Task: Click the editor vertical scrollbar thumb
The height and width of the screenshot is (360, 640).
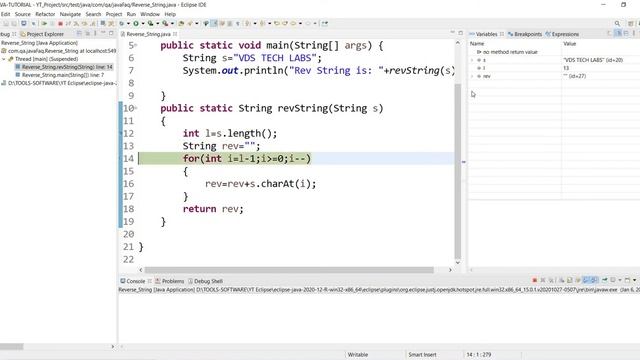Action: point(458,171)
